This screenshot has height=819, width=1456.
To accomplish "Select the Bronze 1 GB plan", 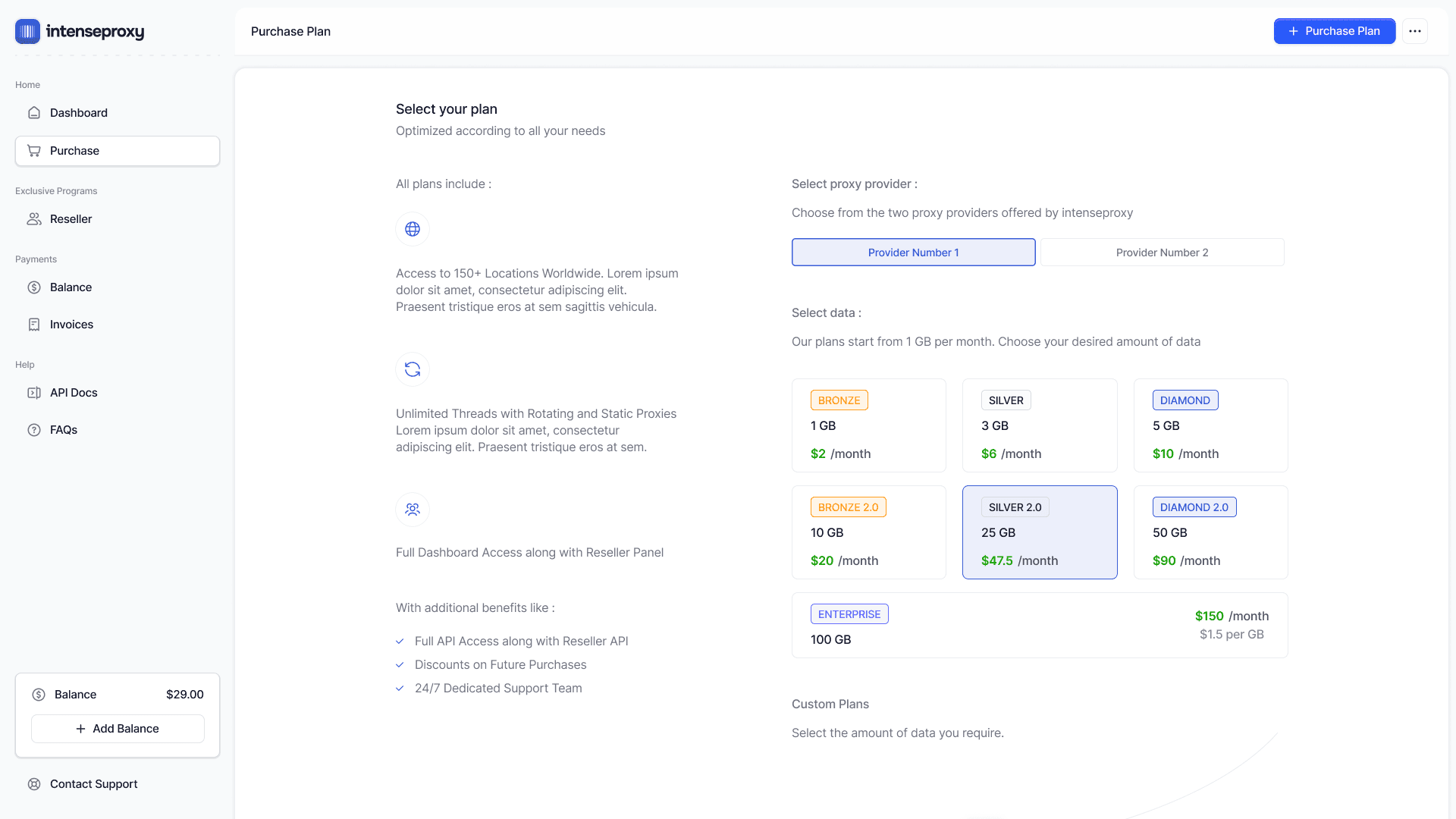I will pyautogui.click(x=868, y=425).
